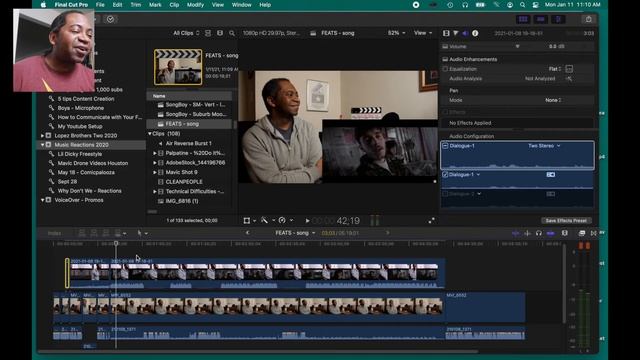The width and height of the screenshot is (640, 360).
Task: Collapse the Music Reactions 2020 event
Action: pos(42,145)
